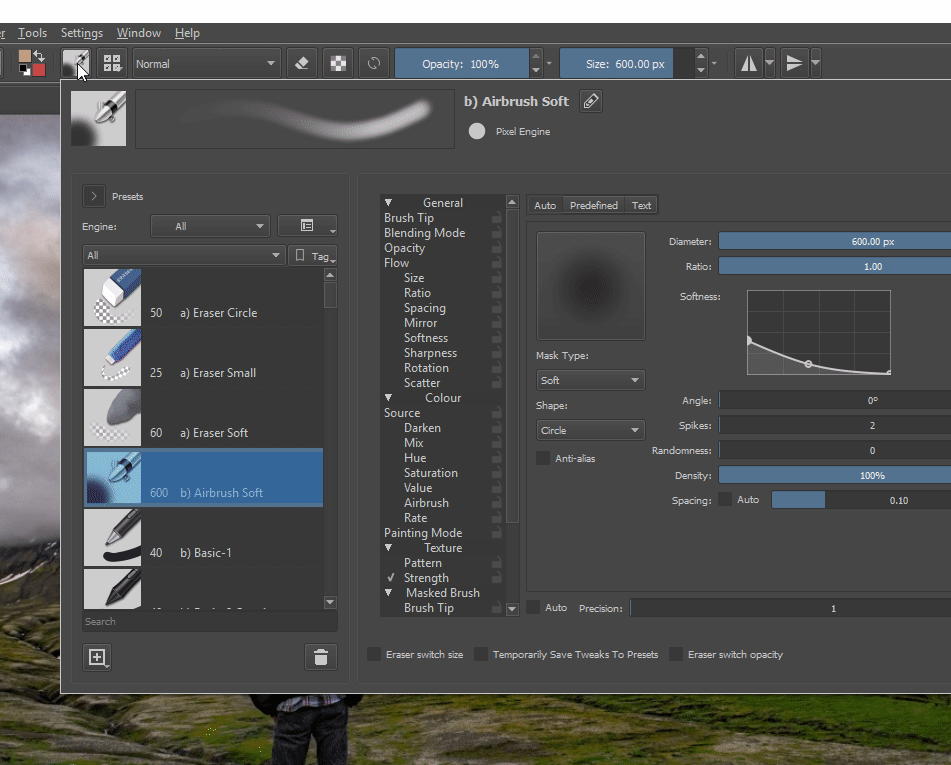951x765 pixels.
Task: Toggle Eraser switch size checkbox
Action: (375, 655)
